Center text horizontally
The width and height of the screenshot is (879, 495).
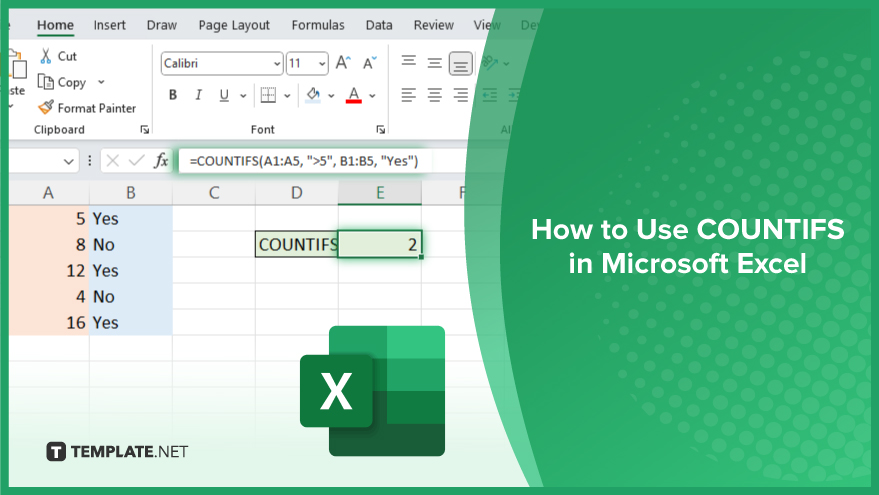[x=434, y=95]
